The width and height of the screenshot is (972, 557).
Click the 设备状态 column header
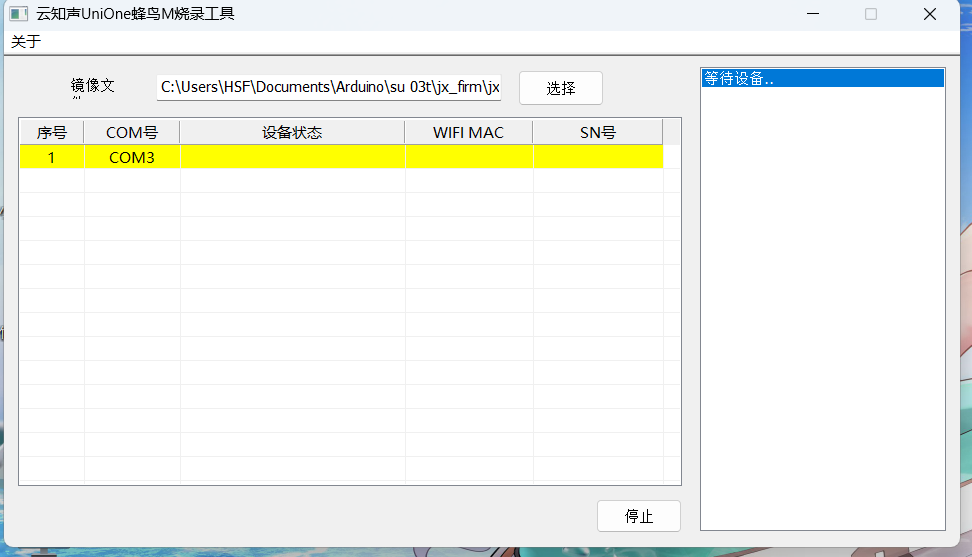pyautogui.click(x=292, y=133)
